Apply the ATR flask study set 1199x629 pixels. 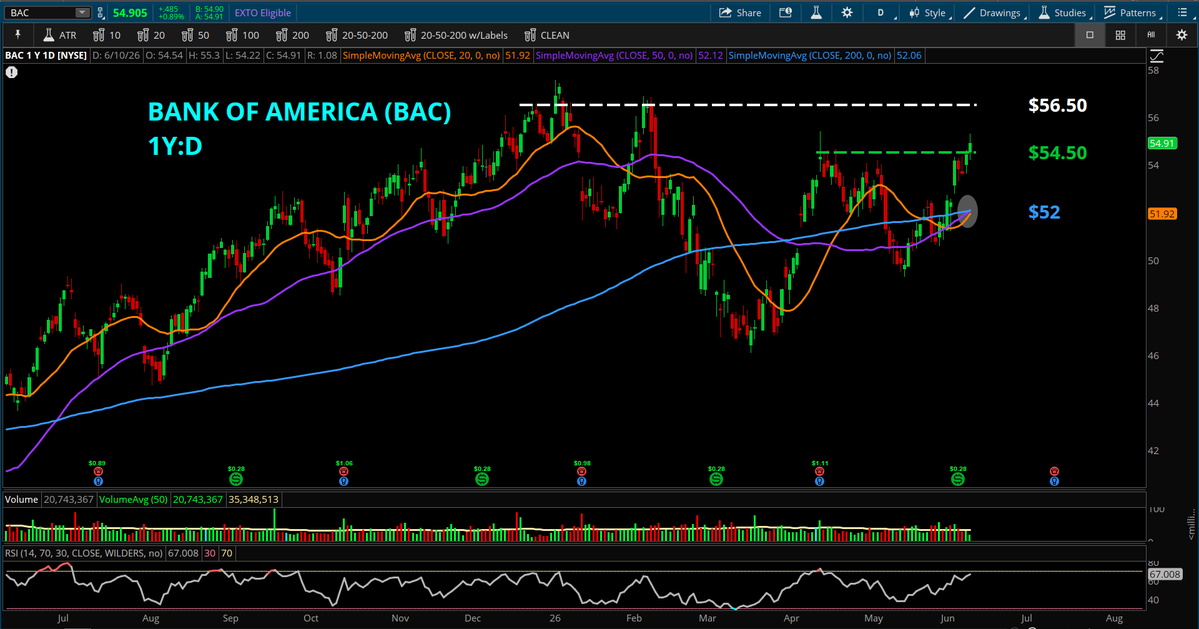click(x=60, y=35)
